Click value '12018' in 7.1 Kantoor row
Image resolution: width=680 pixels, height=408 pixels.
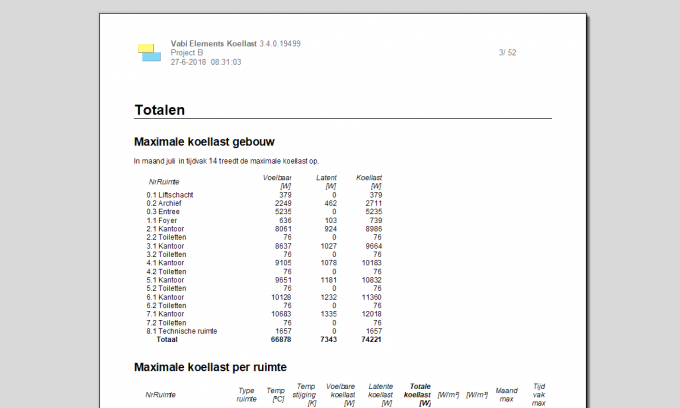[372, 314]
